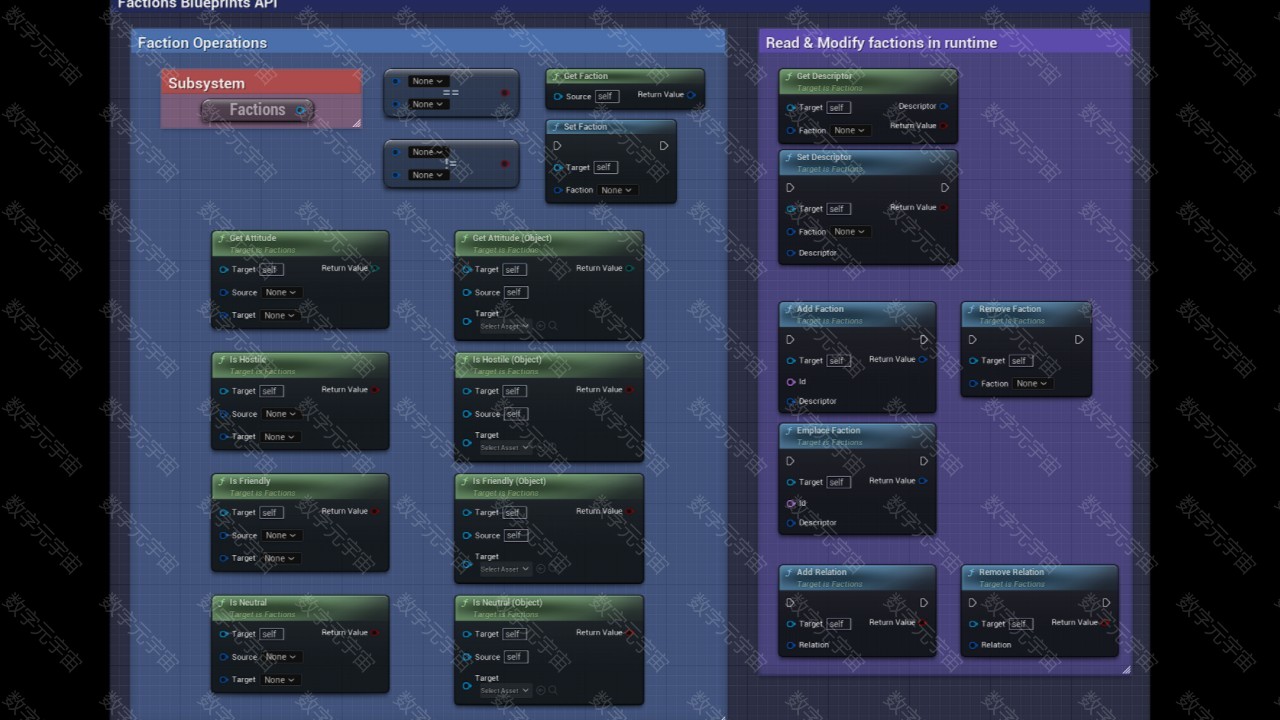Viewport: 1280px width, 720px height.
Task: Select the Set Descriptor node title
Action: point(824,157)
